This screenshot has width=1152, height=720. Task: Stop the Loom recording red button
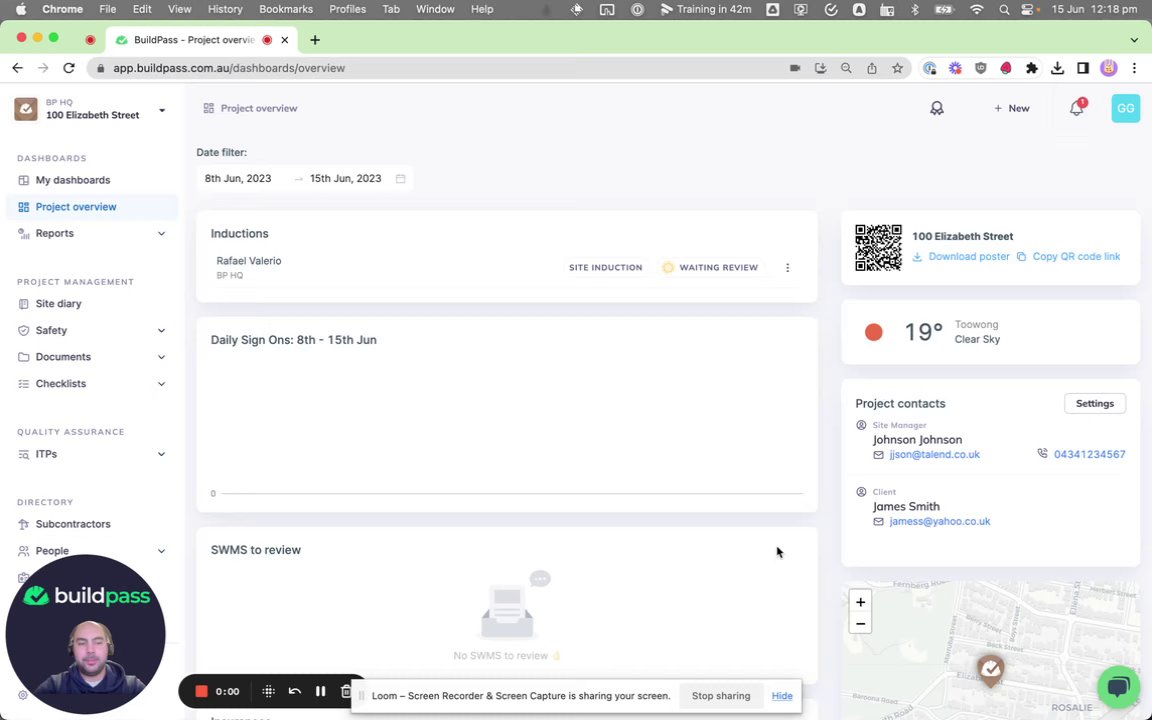pos(201,691)
